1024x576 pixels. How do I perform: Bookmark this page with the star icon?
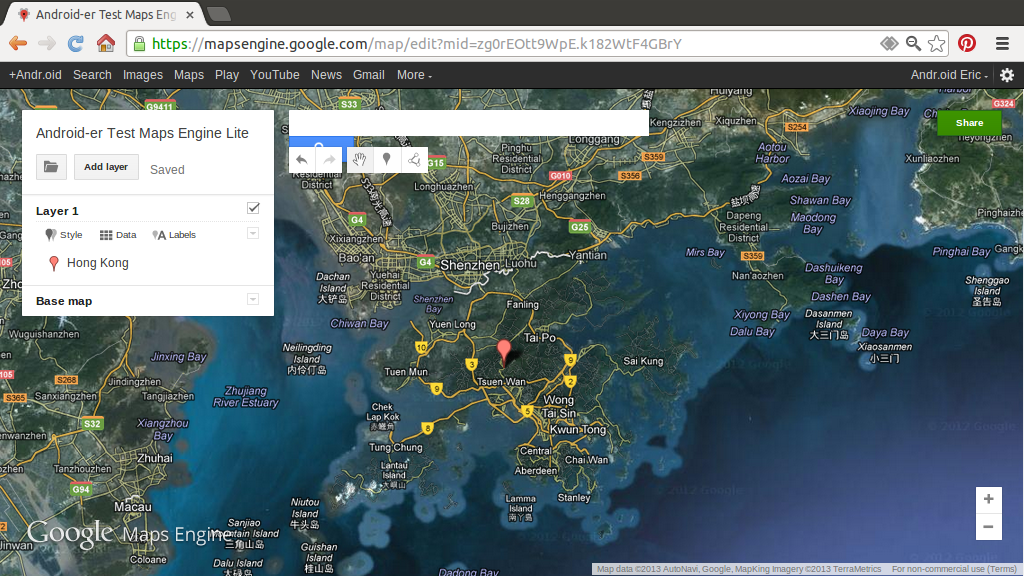(x=936, y=44)
